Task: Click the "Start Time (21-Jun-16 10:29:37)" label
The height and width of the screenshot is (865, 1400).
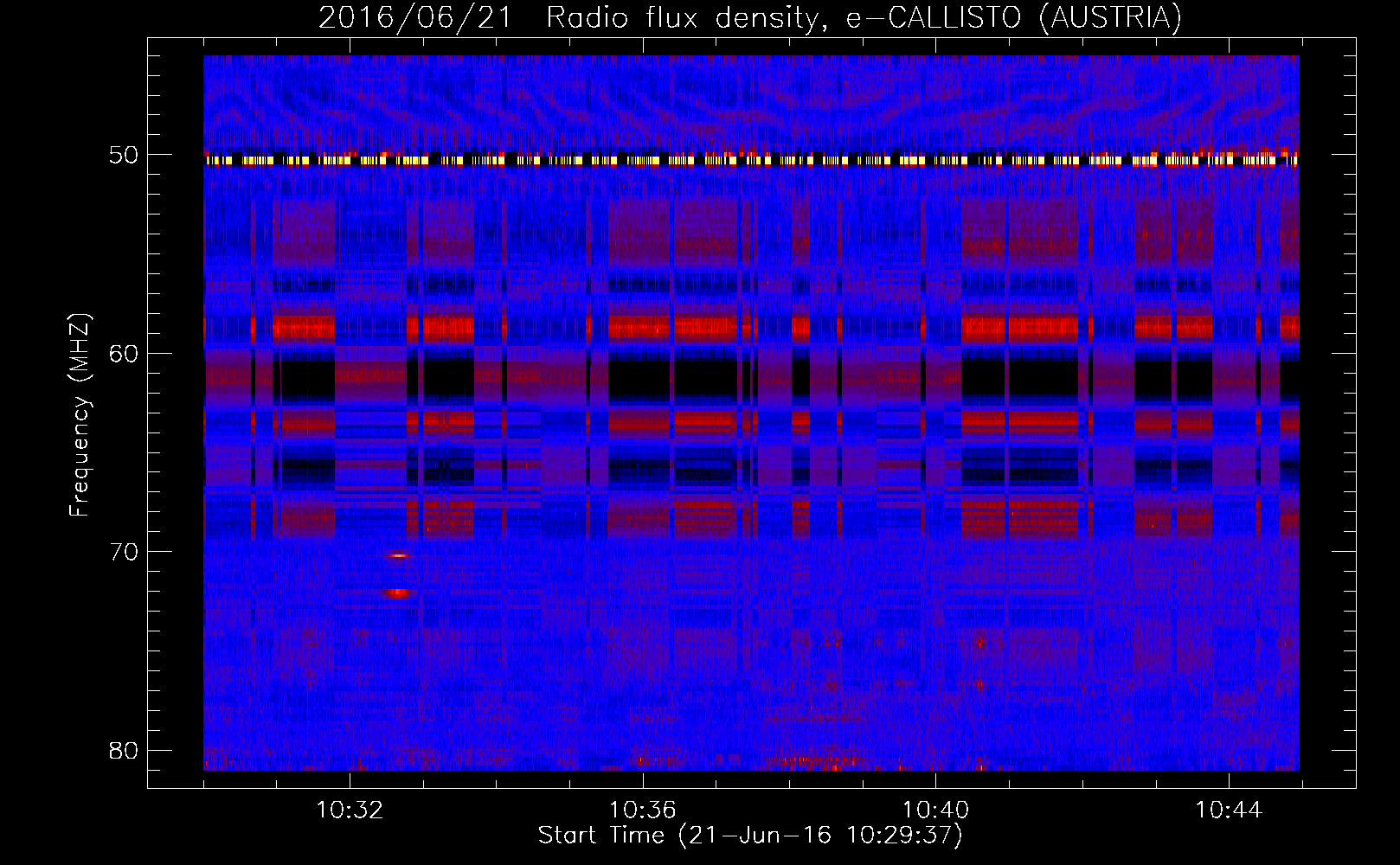Action: [750, 836]
